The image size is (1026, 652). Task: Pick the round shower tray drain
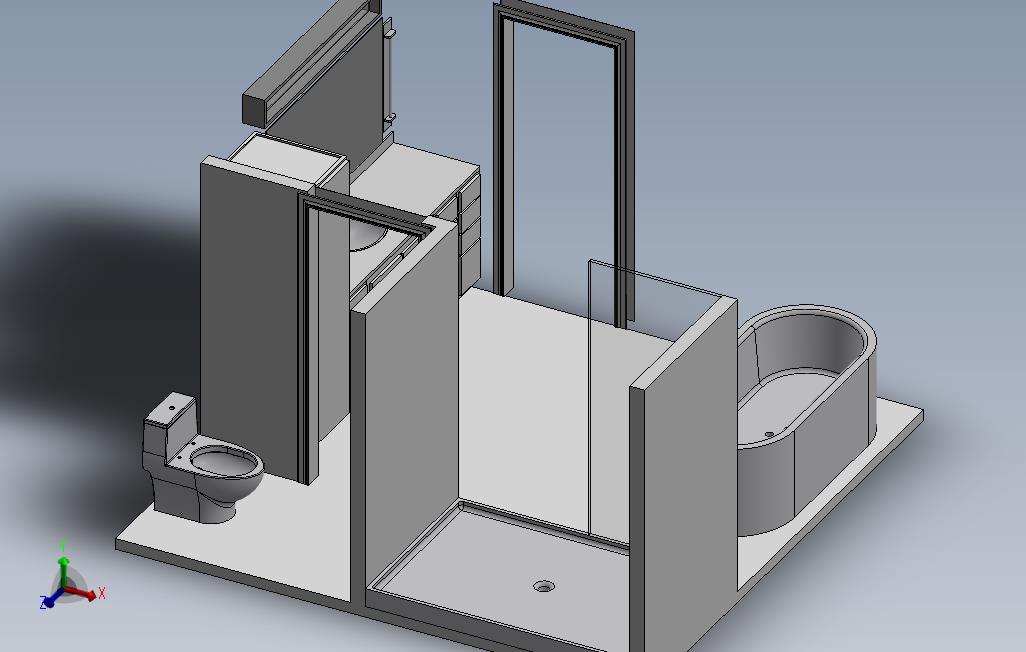pyautogui.click(x=544, y=586)
